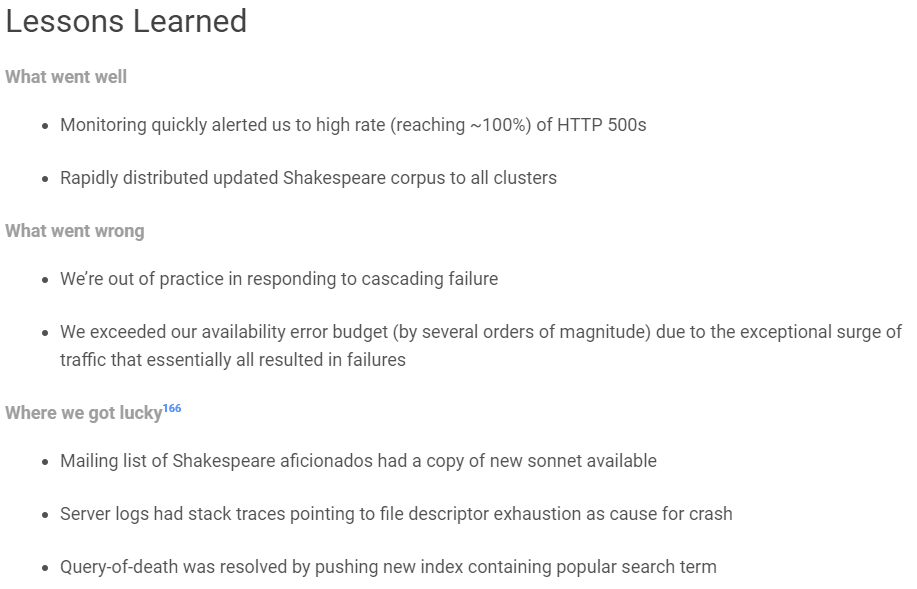This screenshot has width=917, height=589.
Task: Select the What went wrong subheading
Action: (x=75, y=231)
